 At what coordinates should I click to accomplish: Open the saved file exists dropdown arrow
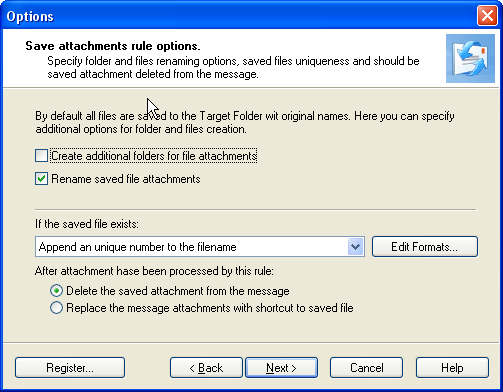pos(355,247)
